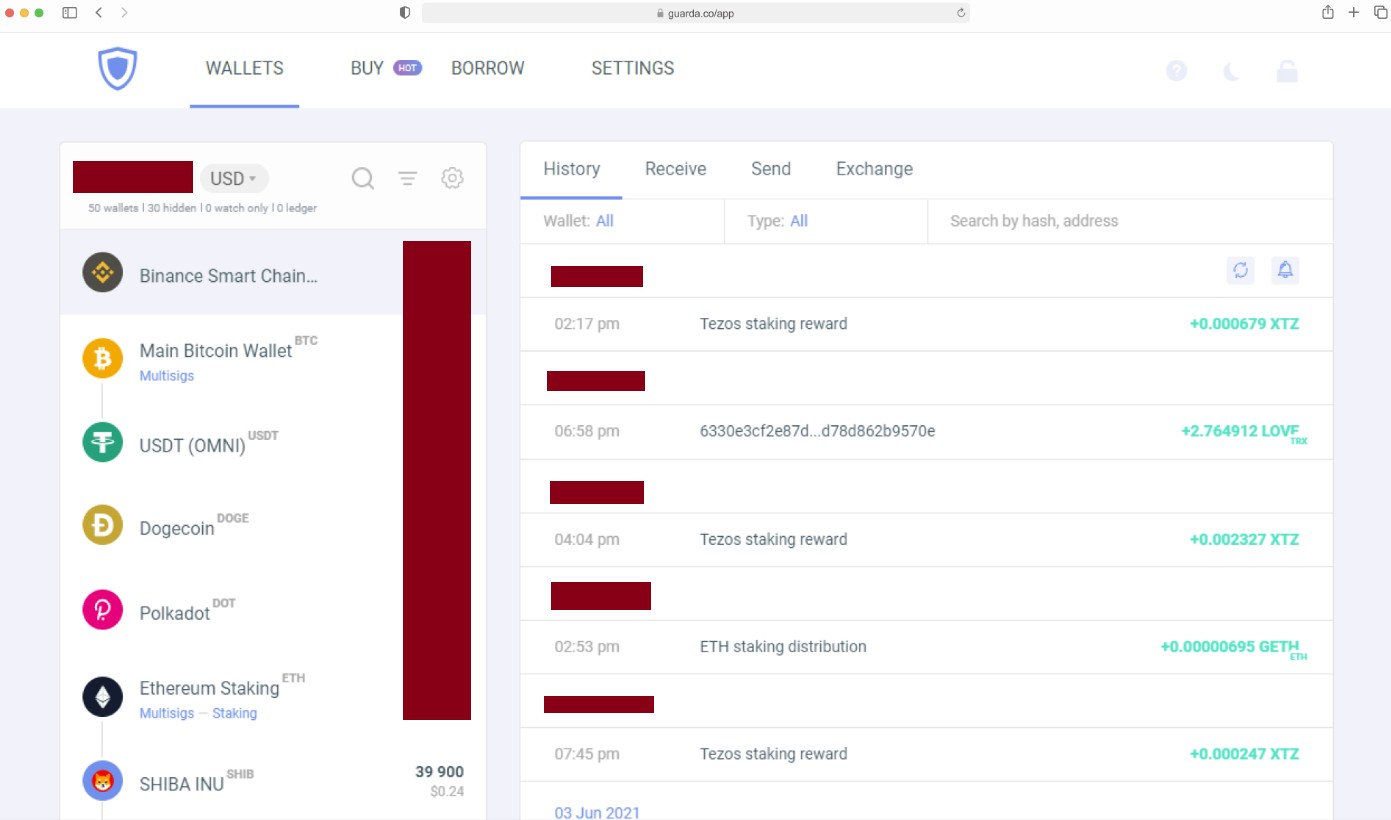Open the BORROW tab
1391x820 pixels.
(488, 68)
